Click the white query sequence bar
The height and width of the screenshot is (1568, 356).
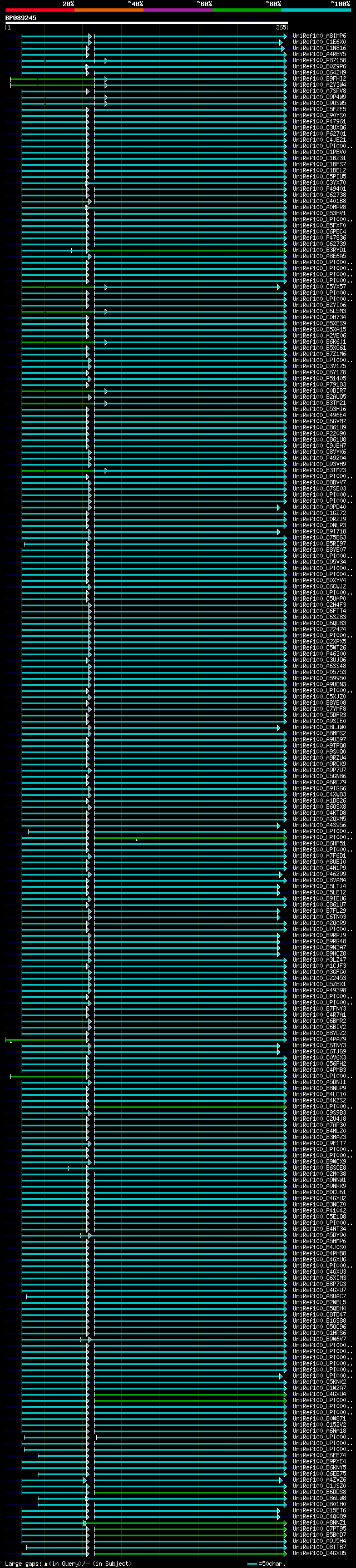click(x=147, y=22)
